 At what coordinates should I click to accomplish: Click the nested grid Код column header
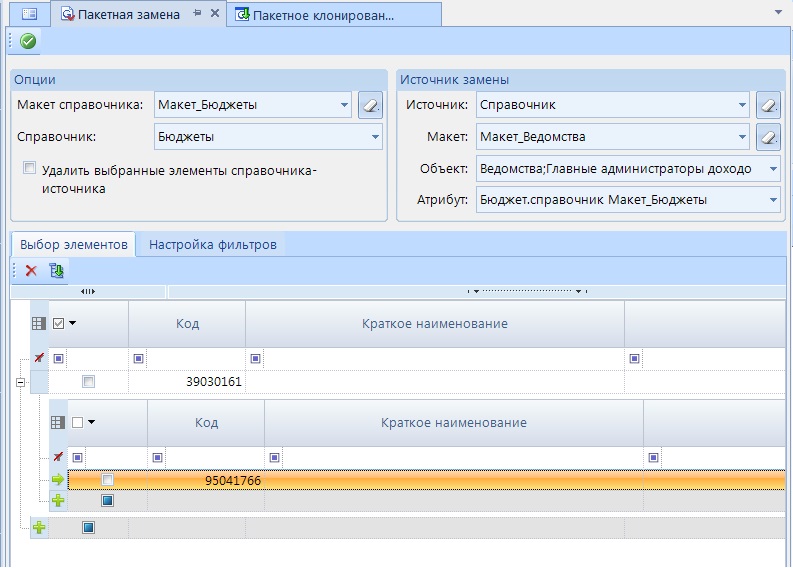pos(206,422)
